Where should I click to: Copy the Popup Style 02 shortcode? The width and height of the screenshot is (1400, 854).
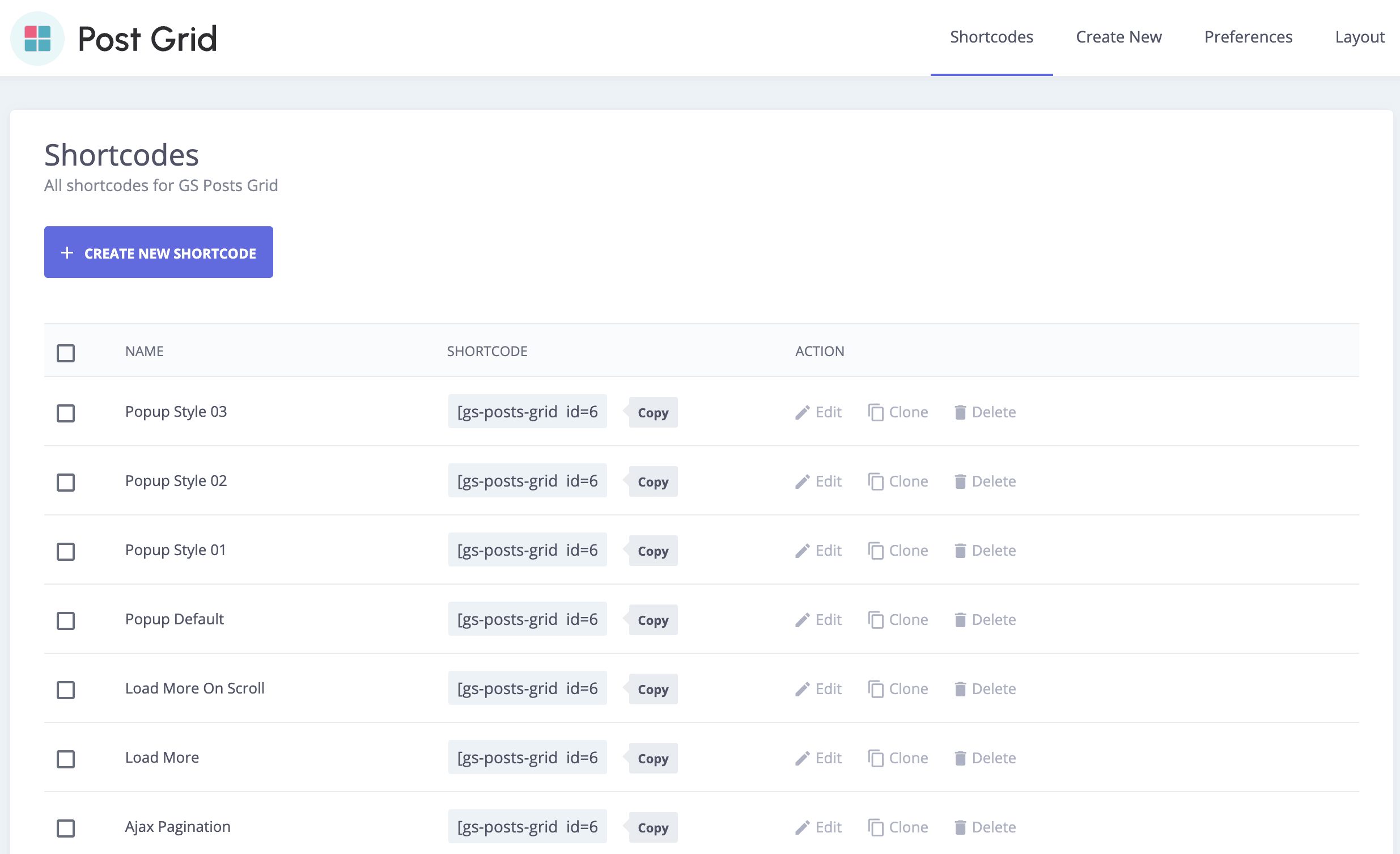coord(653,482)
